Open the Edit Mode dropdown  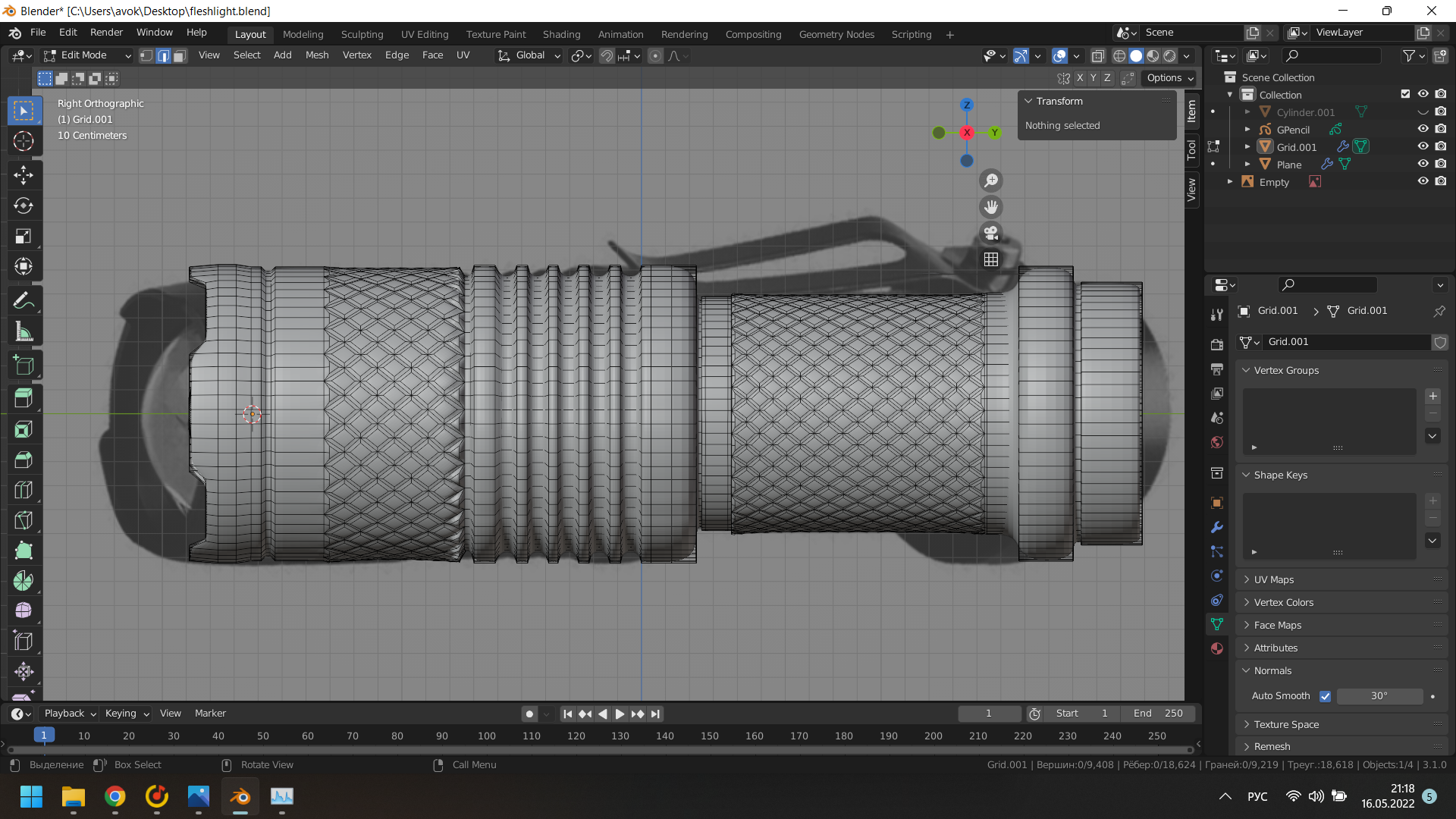coord(87,55)
